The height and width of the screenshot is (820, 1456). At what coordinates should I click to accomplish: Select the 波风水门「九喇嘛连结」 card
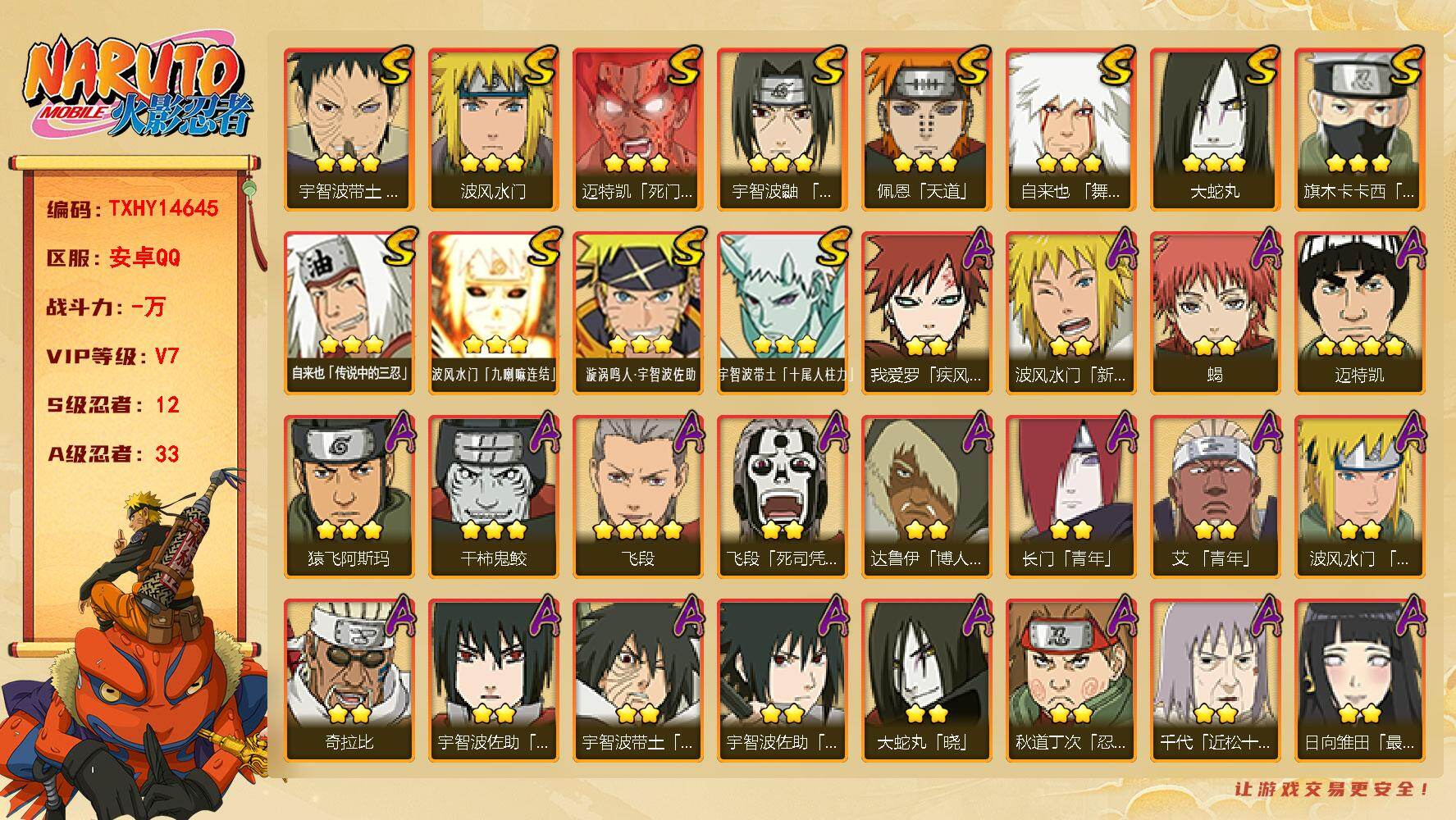coord(493,312)
